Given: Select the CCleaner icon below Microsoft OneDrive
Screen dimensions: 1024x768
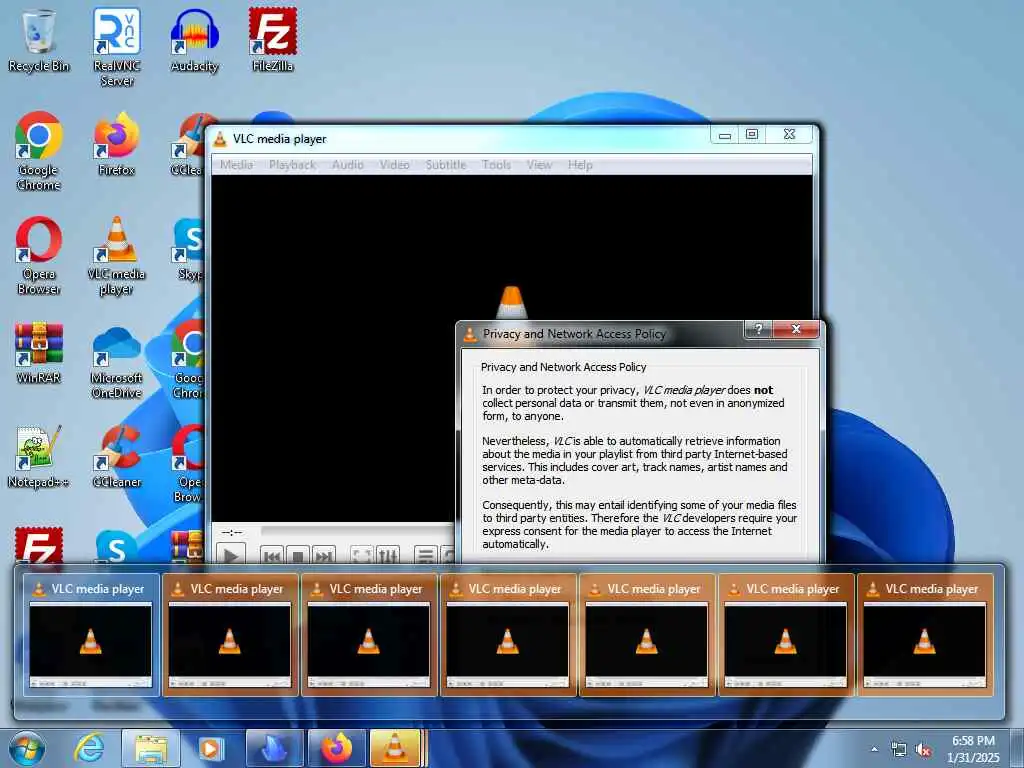Looking at the screenshot, I should point(117,456).
